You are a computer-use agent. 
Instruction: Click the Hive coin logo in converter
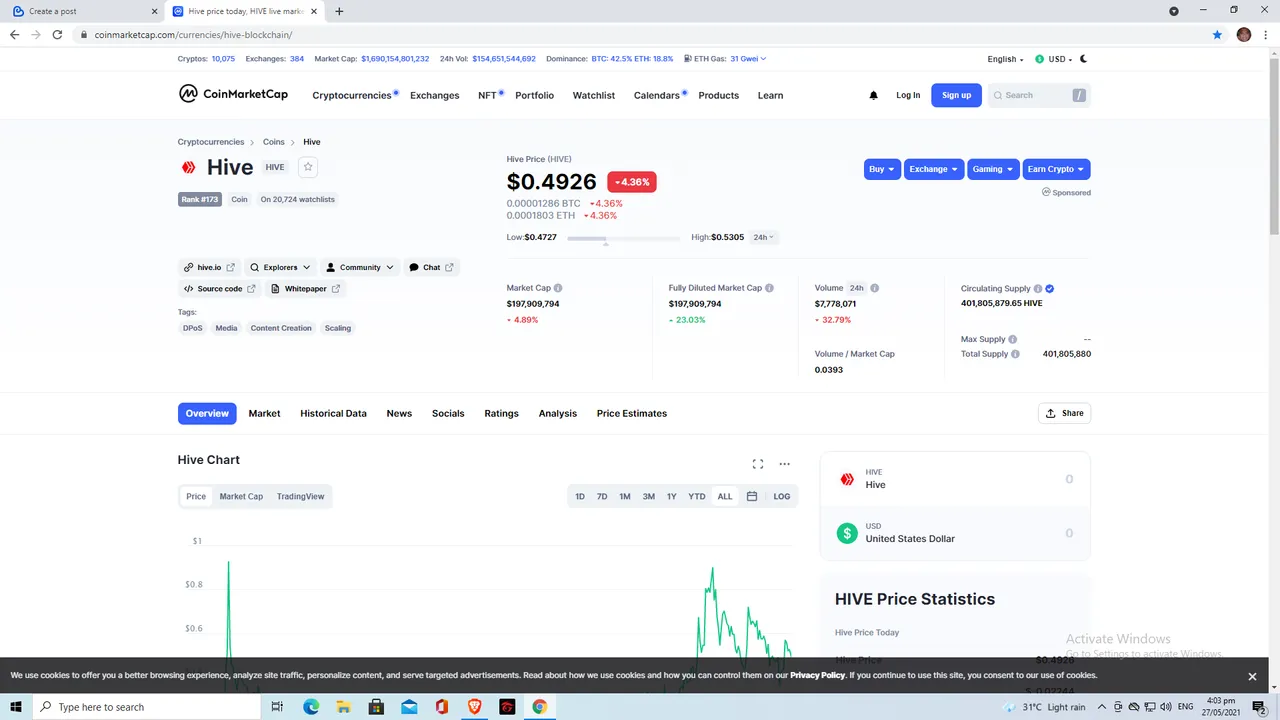click(847, 479)
